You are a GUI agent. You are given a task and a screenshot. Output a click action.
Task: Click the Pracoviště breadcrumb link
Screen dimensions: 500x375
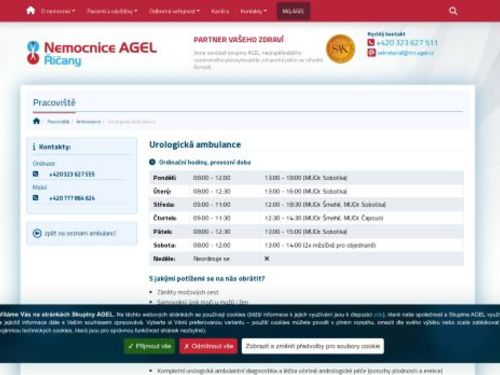pos(58,122)
